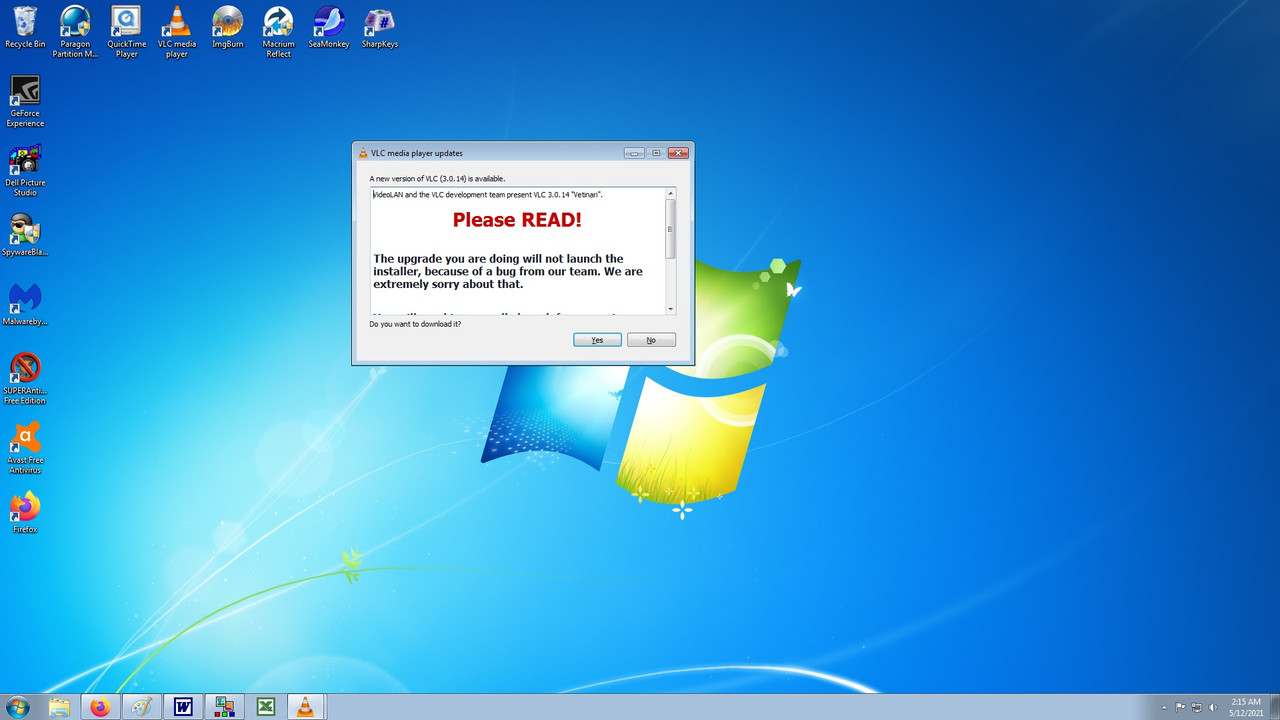This screenshot has height=720, width=1280.
Task: Expand the hidden system tray icons
Action: point(1163,707)
